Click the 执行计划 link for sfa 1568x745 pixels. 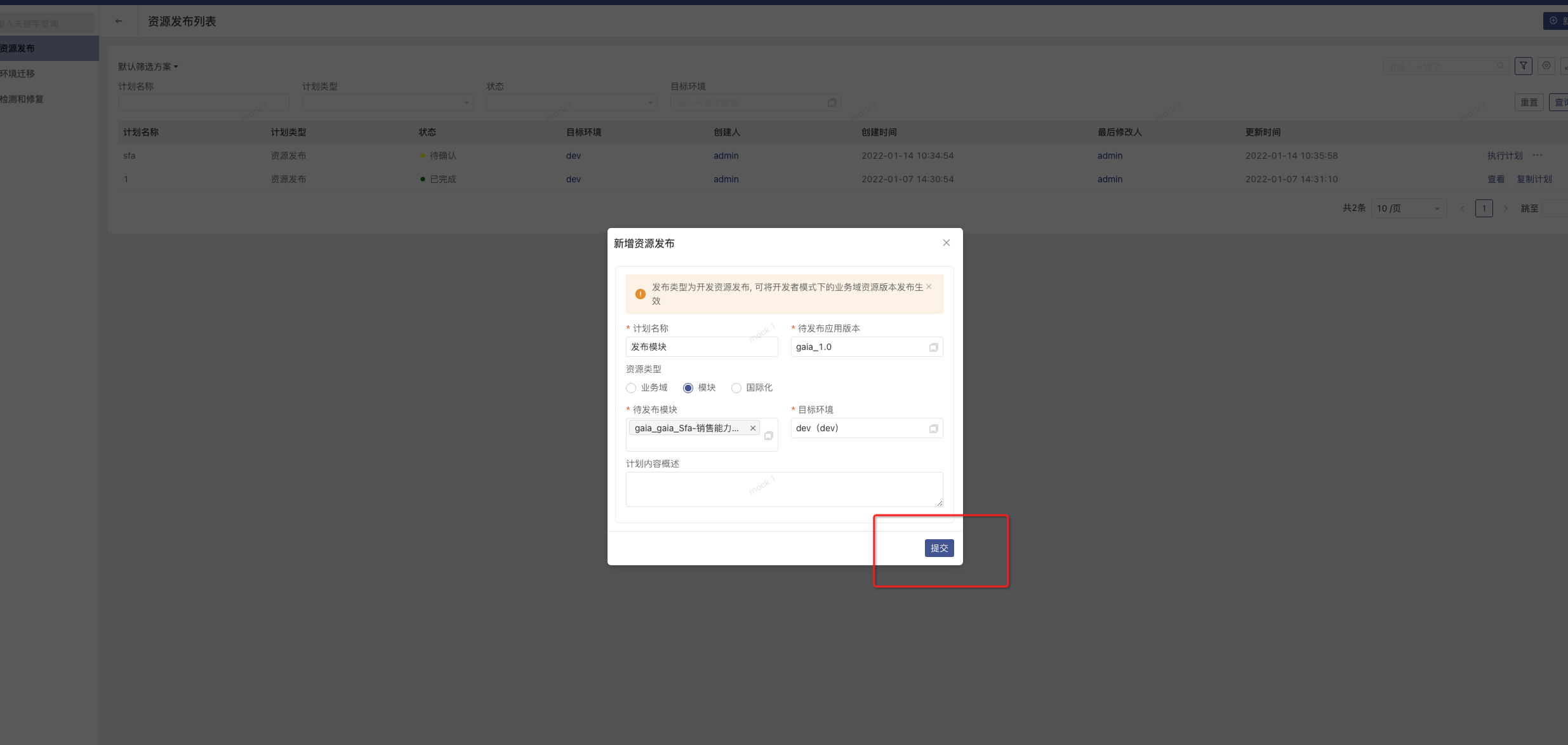1505,156
